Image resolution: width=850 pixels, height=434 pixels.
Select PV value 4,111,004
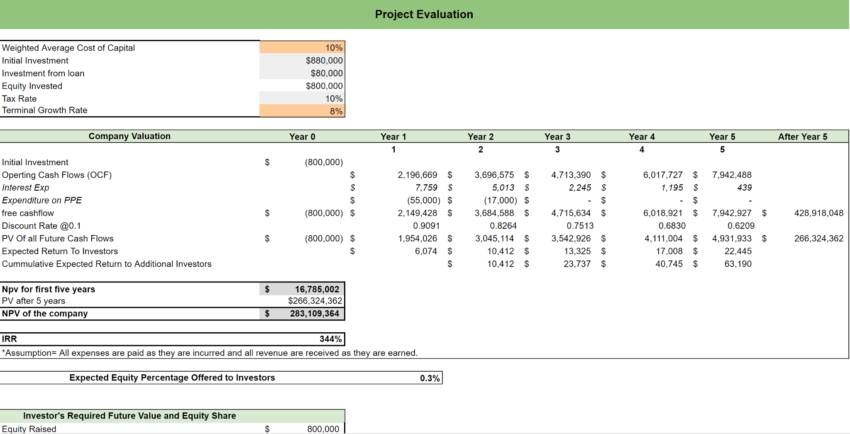[663, 238]
